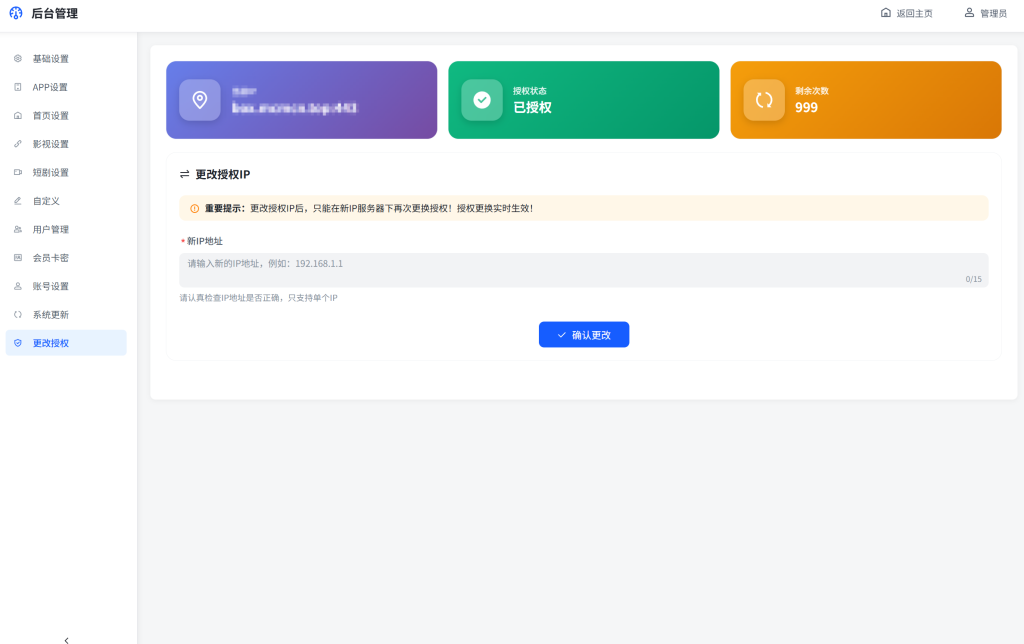Click the 基础设置 gear icon in sidebar

coord(18,59)
